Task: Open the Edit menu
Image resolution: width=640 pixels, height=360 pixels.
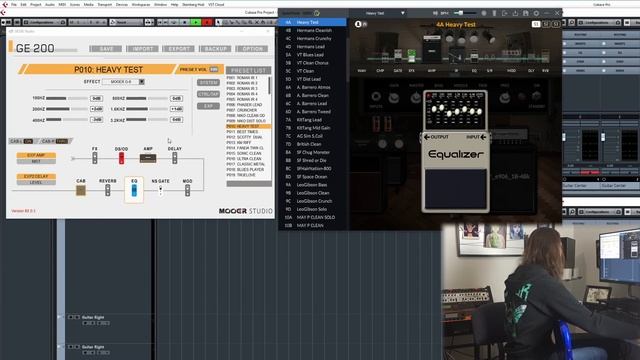Action: tap(23, 4)
